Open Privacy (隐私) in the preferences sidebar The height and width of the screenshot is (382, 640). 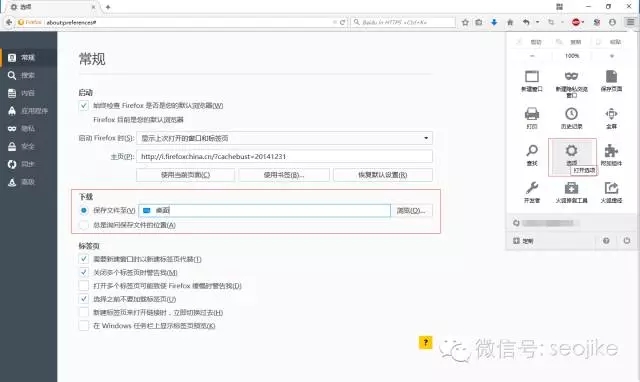click(29, 129)
